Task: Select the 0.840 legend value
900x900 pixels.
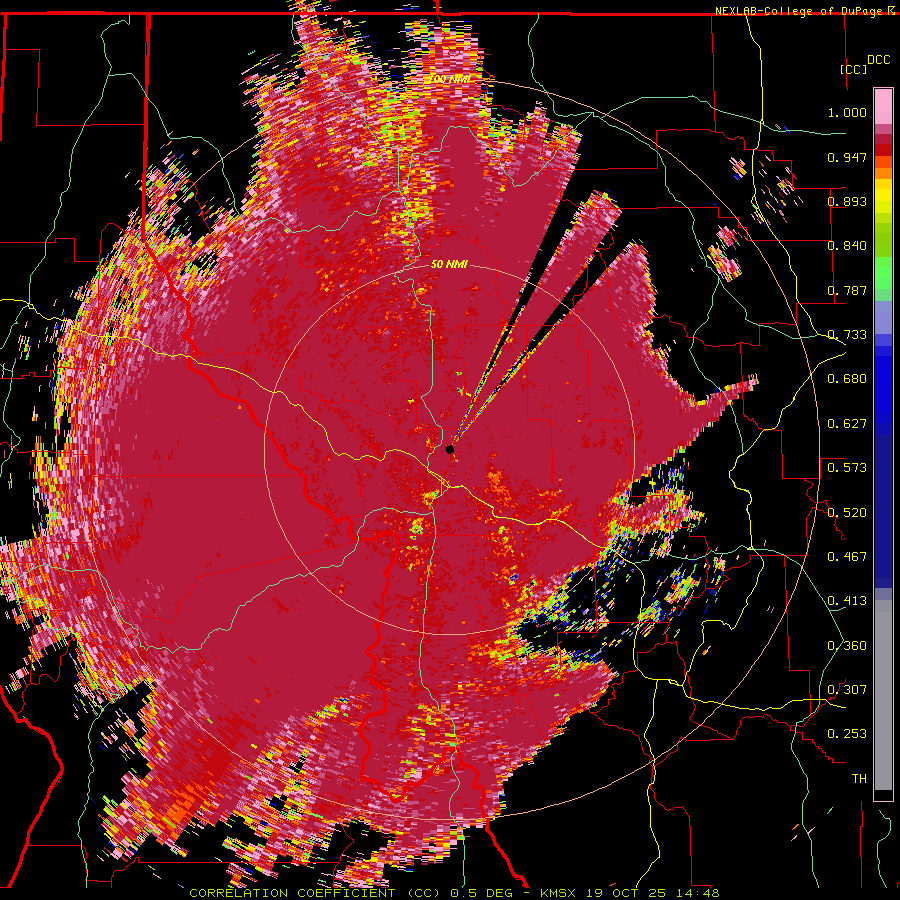Action: coord(847,246)
